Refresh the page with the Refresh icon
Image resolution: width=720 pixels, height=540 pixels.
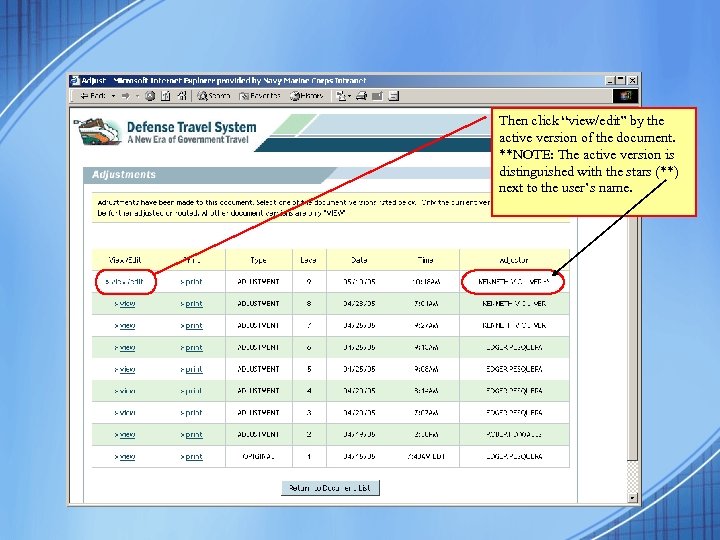[x=166, y=96]
